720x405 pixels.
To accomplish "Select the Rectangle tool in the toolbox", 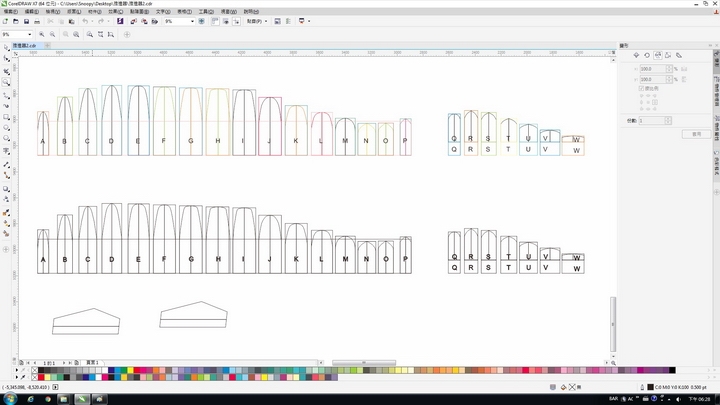I will (x=6, y=118).
